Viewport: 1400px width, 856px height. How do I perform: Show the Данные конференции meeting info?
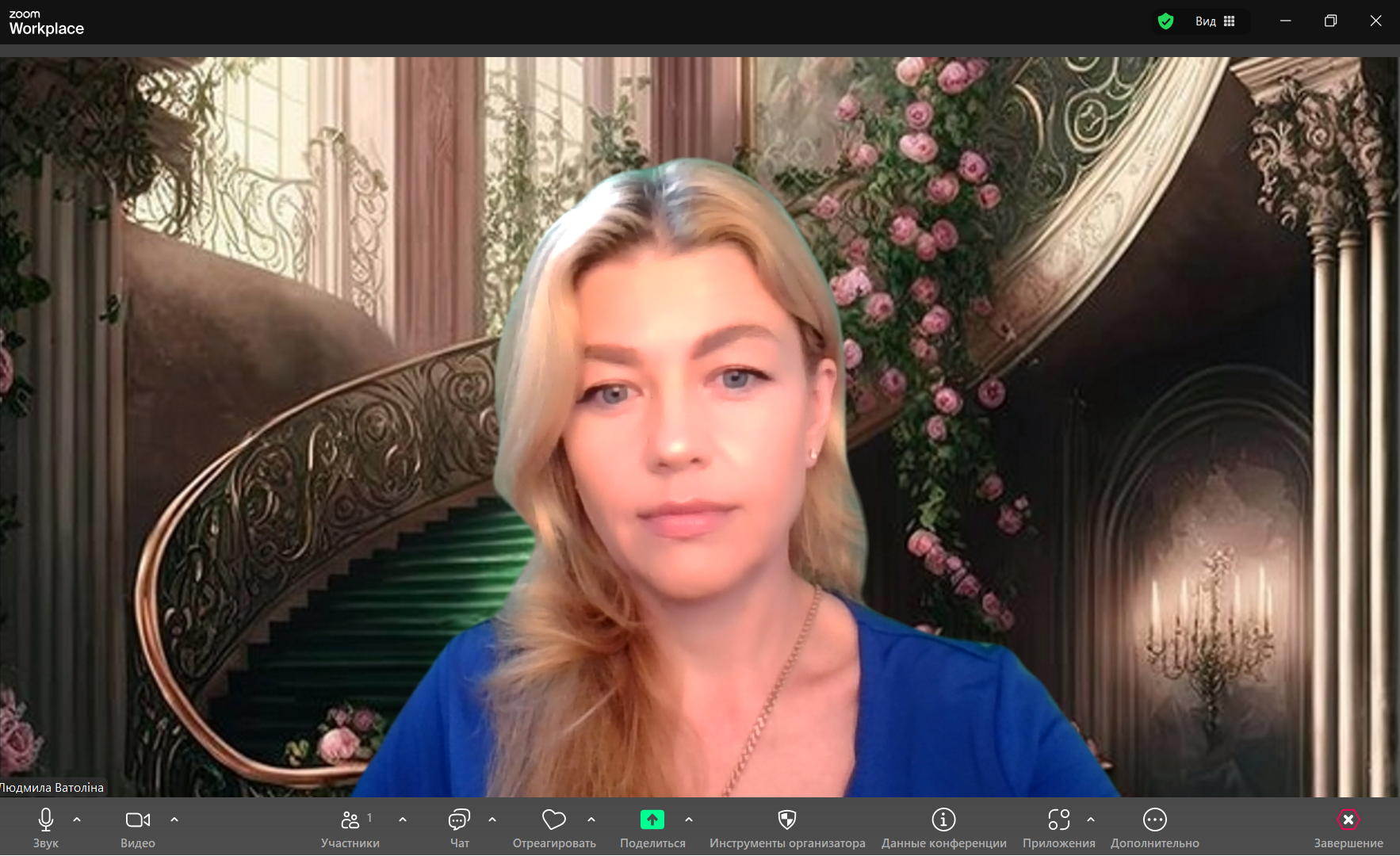click(943, 827)
